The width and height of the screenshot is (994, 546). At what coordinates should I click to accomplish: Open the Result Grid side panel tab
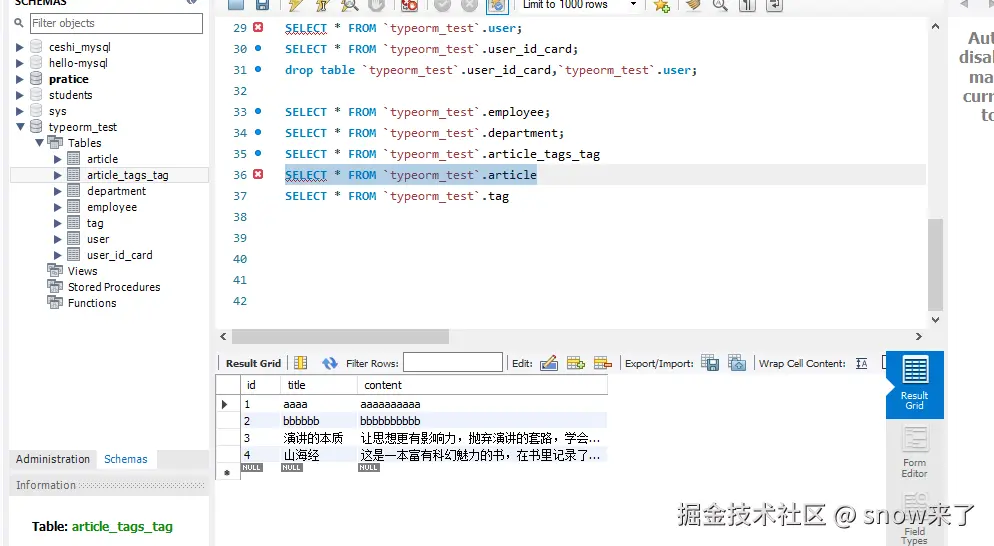(x=915, y=385)
